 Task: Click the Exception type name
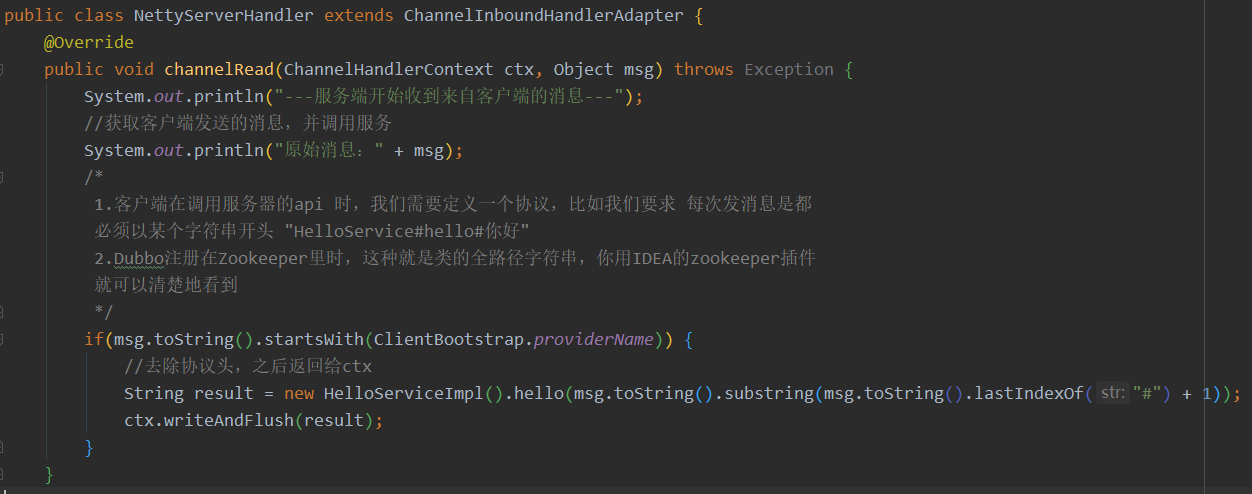(789, 69)
